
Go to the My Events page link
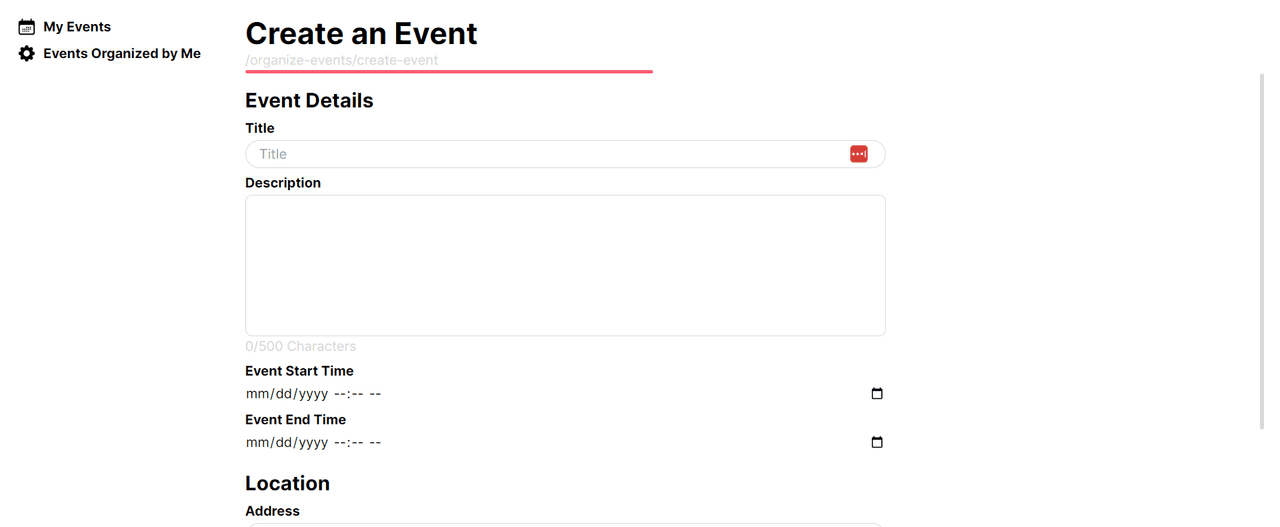pyautogui.click(x=77, y=27)
